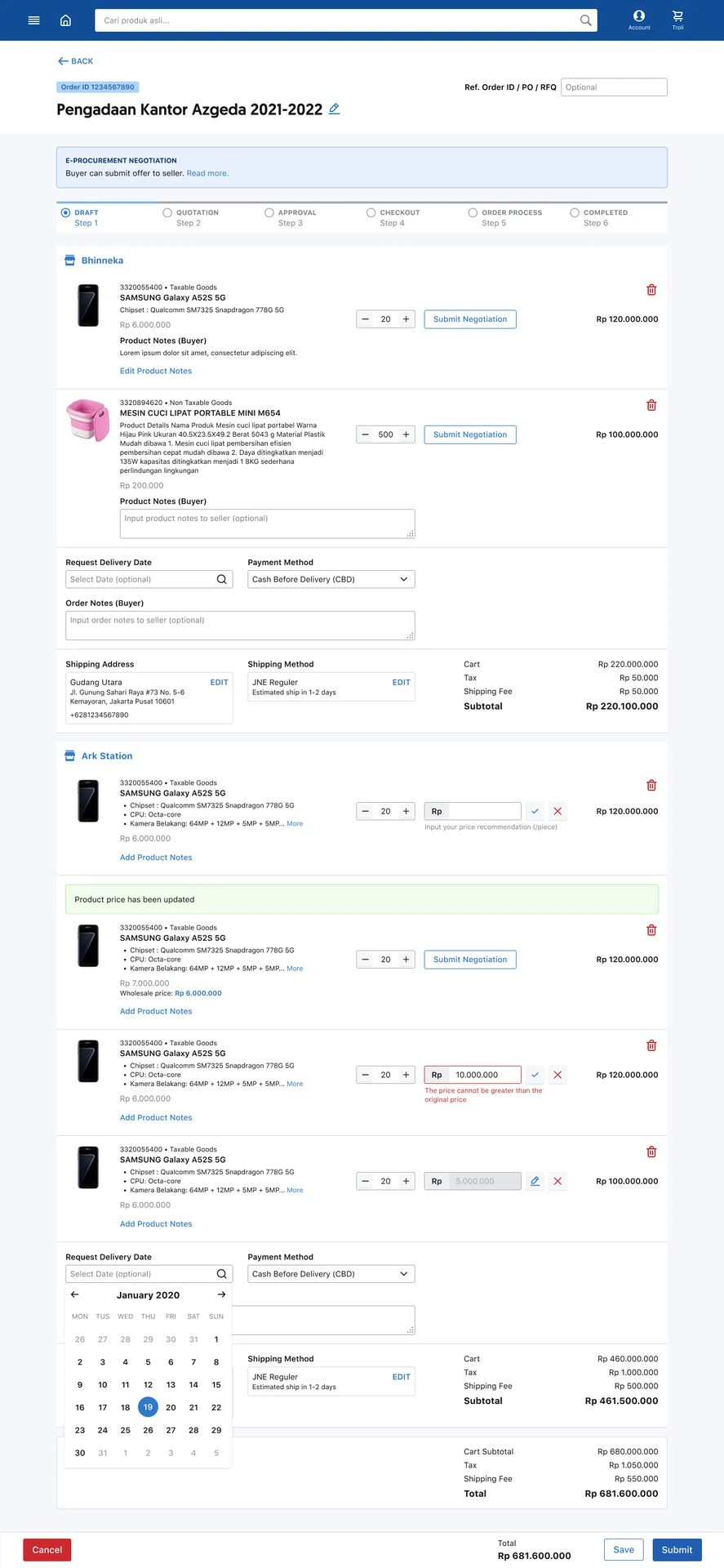Confirm the 10.000.000 price with checkmark
724x1568 pixels.
click(x=535, y=1075)
